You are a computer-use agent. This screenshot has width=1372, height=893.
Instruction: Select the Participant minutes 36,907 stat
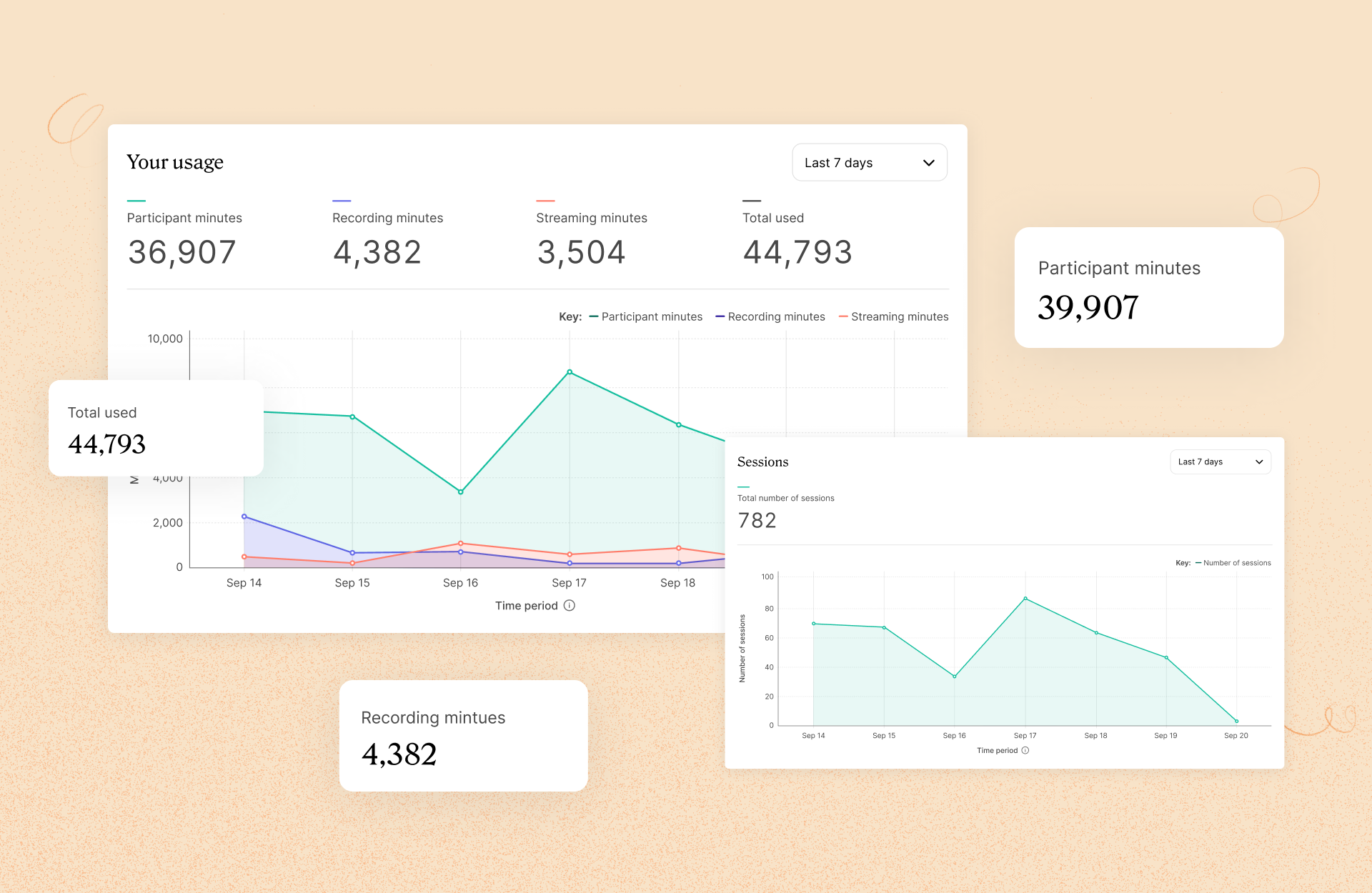tap(182, 251)
